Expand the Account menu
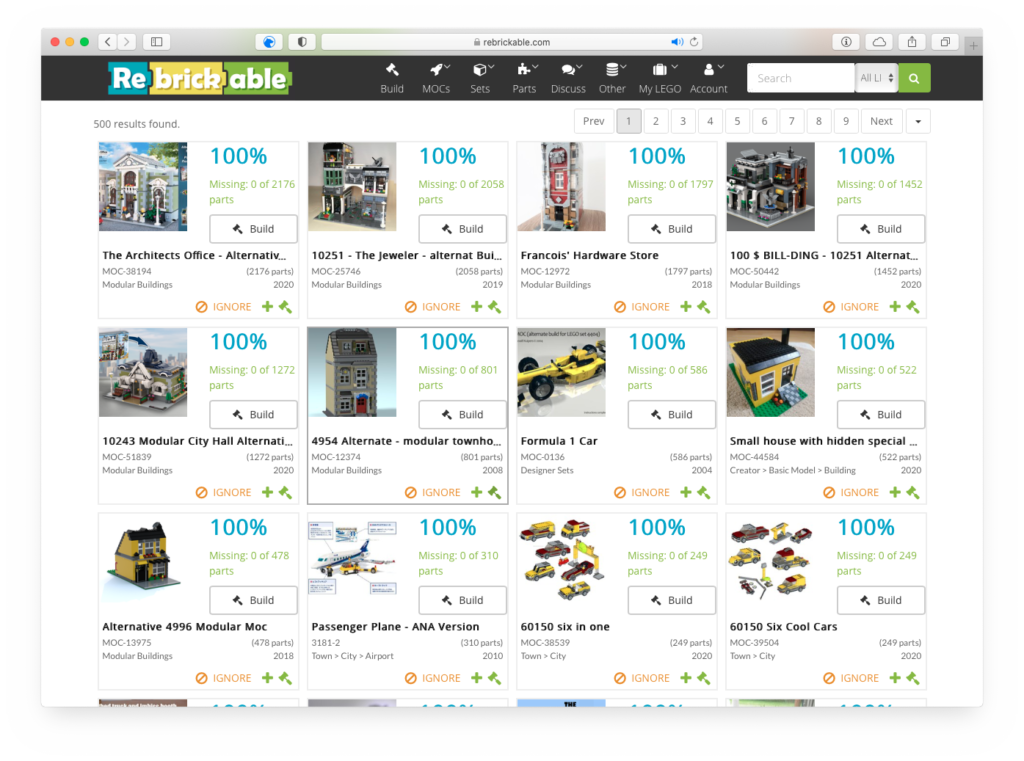This screenshot has width=1024, height=761. pyautogui.click(x=708, y=77)
